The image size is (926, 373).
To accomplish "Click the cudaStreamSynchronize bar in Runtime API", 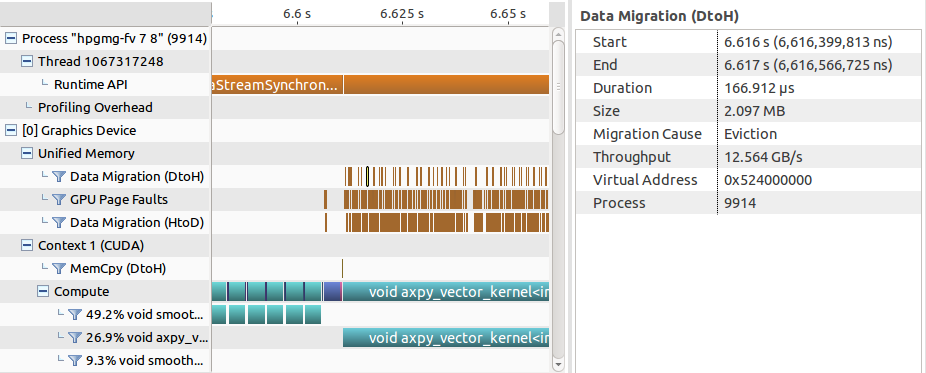I will 277,84.
